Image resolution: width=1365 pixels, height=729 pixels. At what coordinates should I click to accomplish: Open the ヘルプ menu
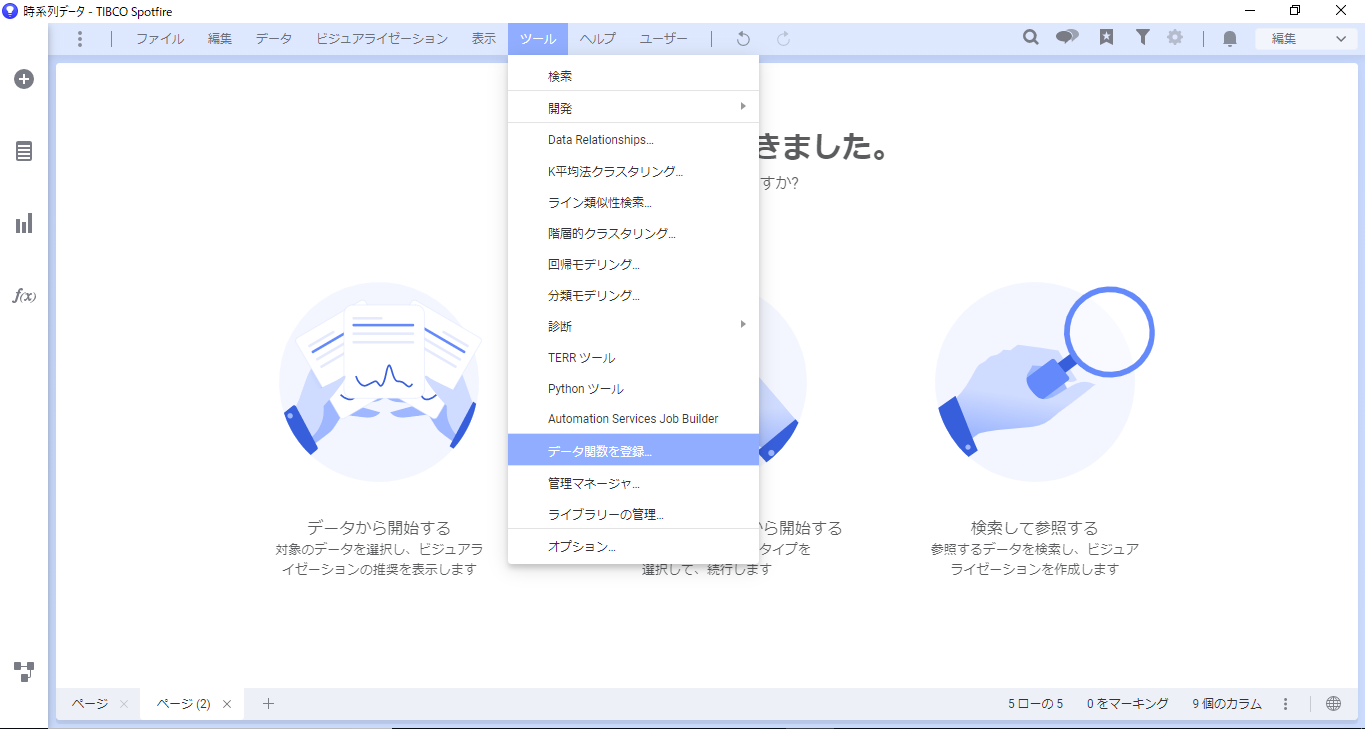(x=598, y=39)
